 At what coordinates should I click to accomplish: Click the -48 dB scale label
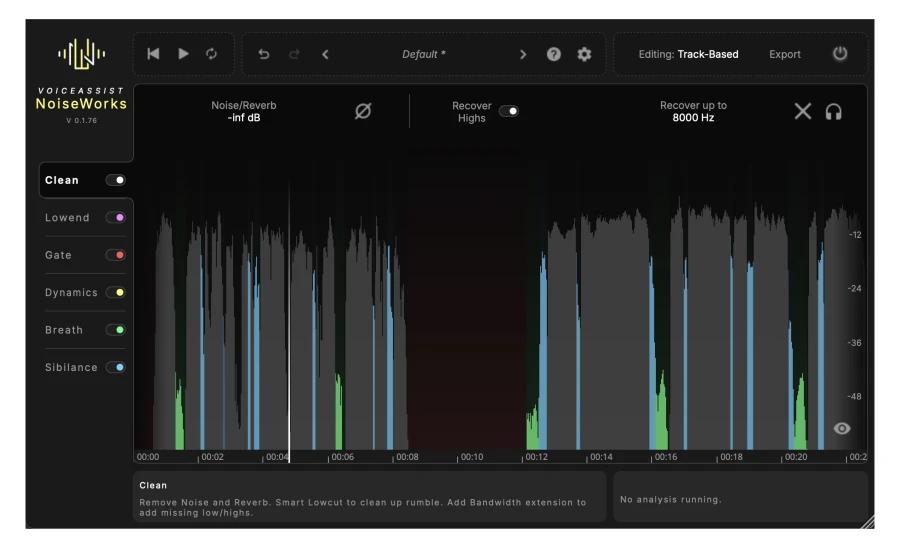pyautogui.click(x=855, y=397)
